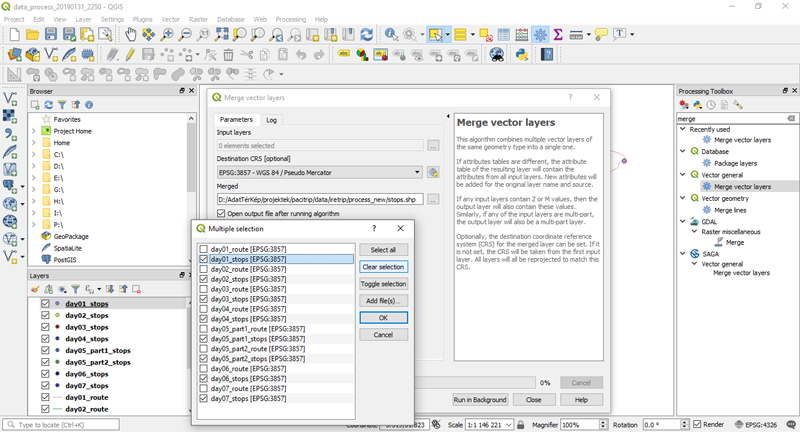Screen dimensions: 800x432
Task: Click the Refresh map icon
Action: (366, 35)
